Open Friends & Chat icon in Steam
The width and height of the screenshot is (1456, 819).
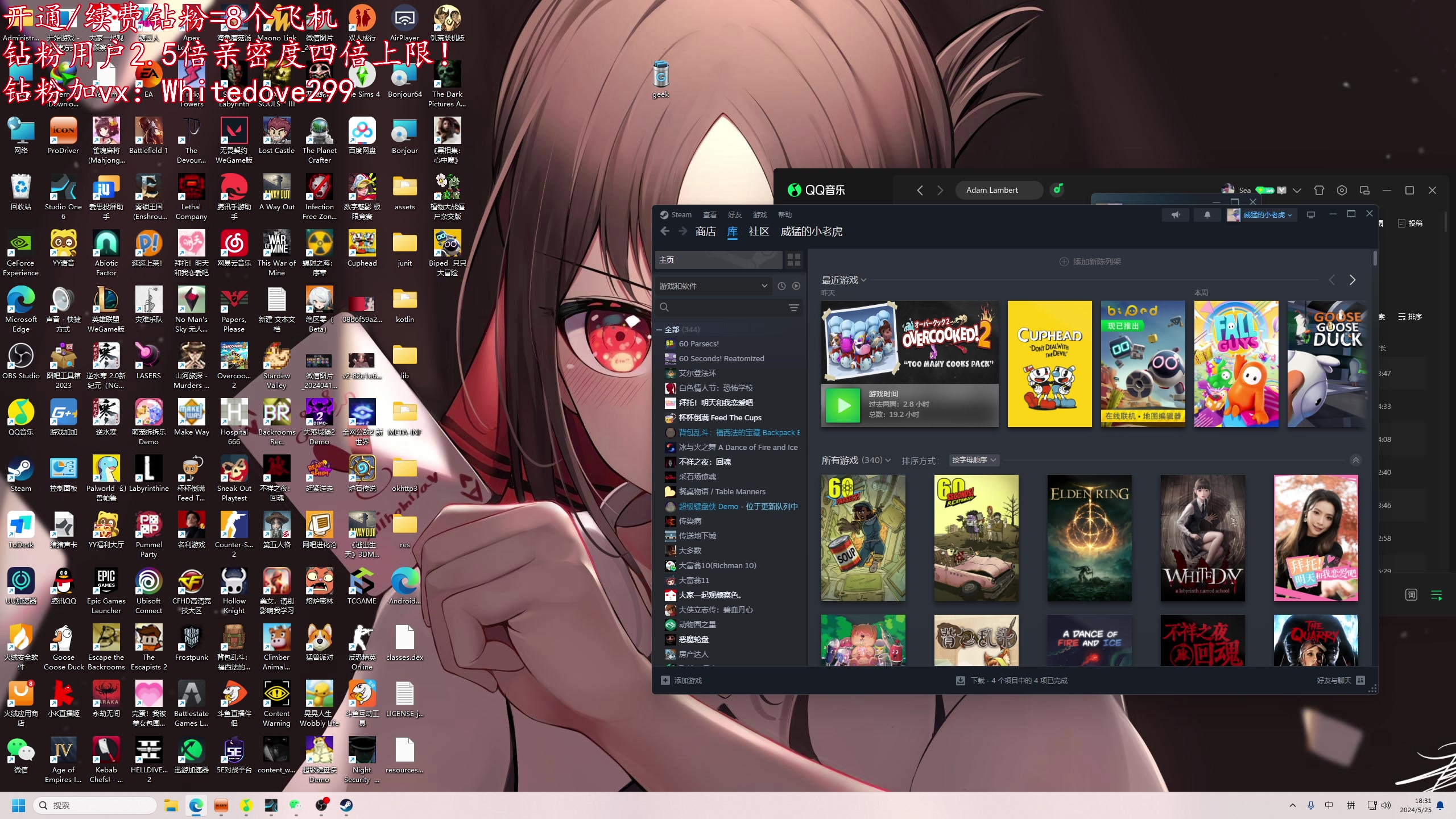pos(1360,680)
